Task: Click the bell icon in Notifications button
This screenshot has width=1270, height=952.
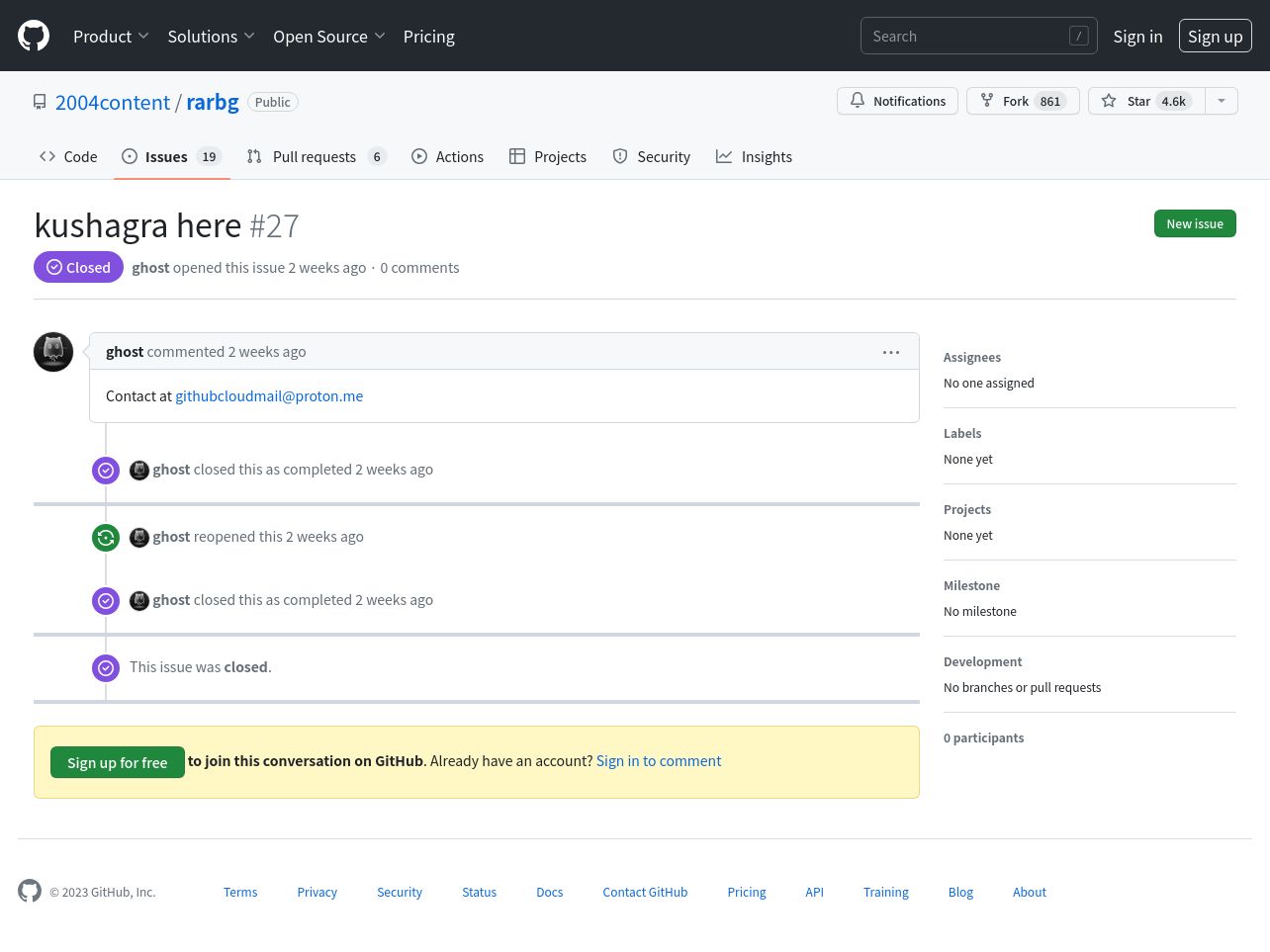Action: tap(858, 101)
